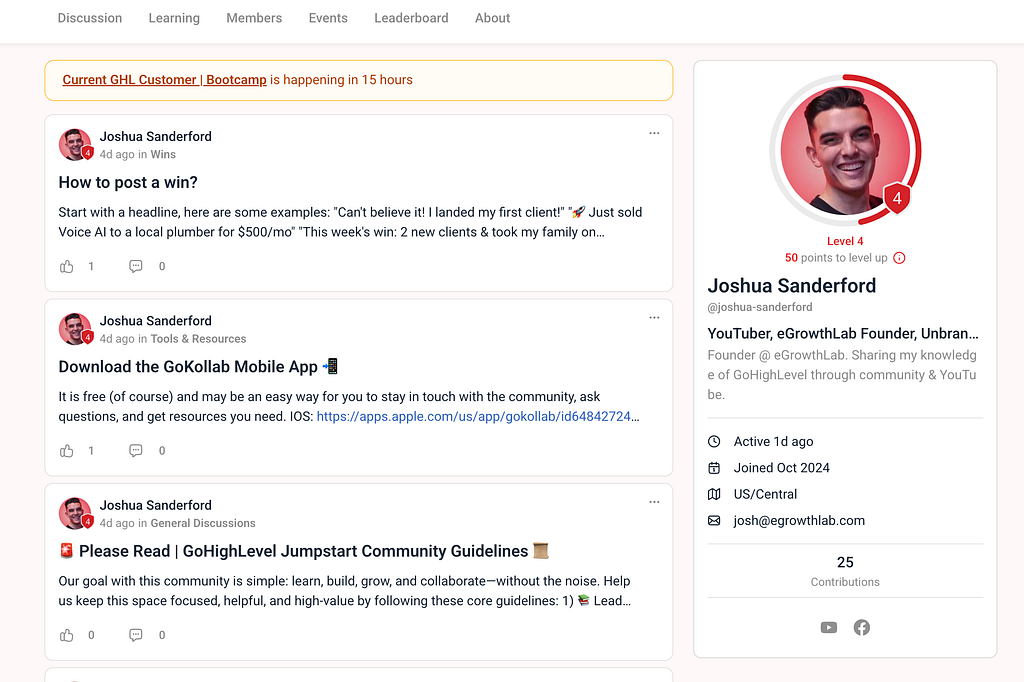Open 'How to post a win?' post title

click(128, 182)
